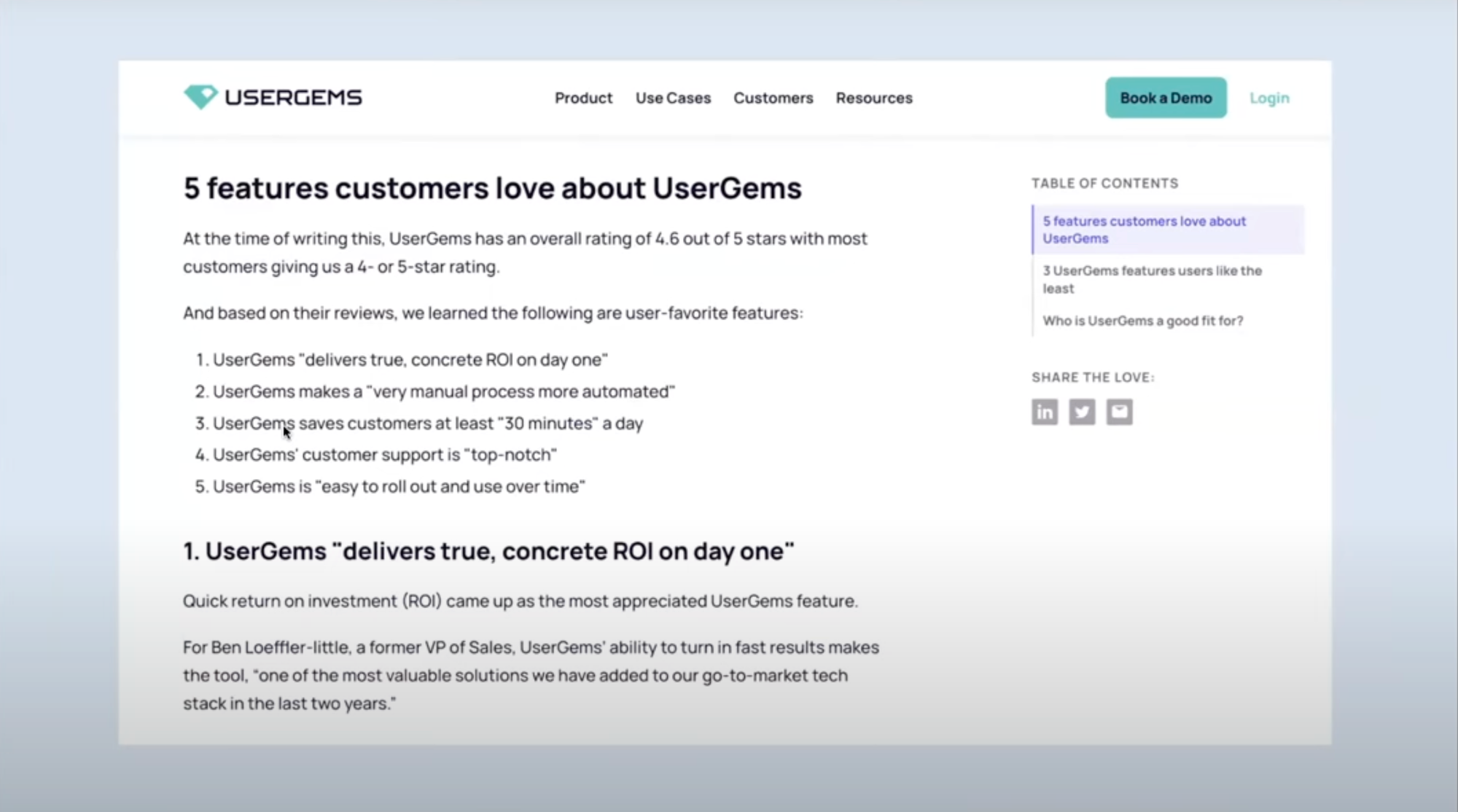The image size is (1458, 812).
Task: Go to '3 UserGems features users like least'
Action: point(1151,279)
